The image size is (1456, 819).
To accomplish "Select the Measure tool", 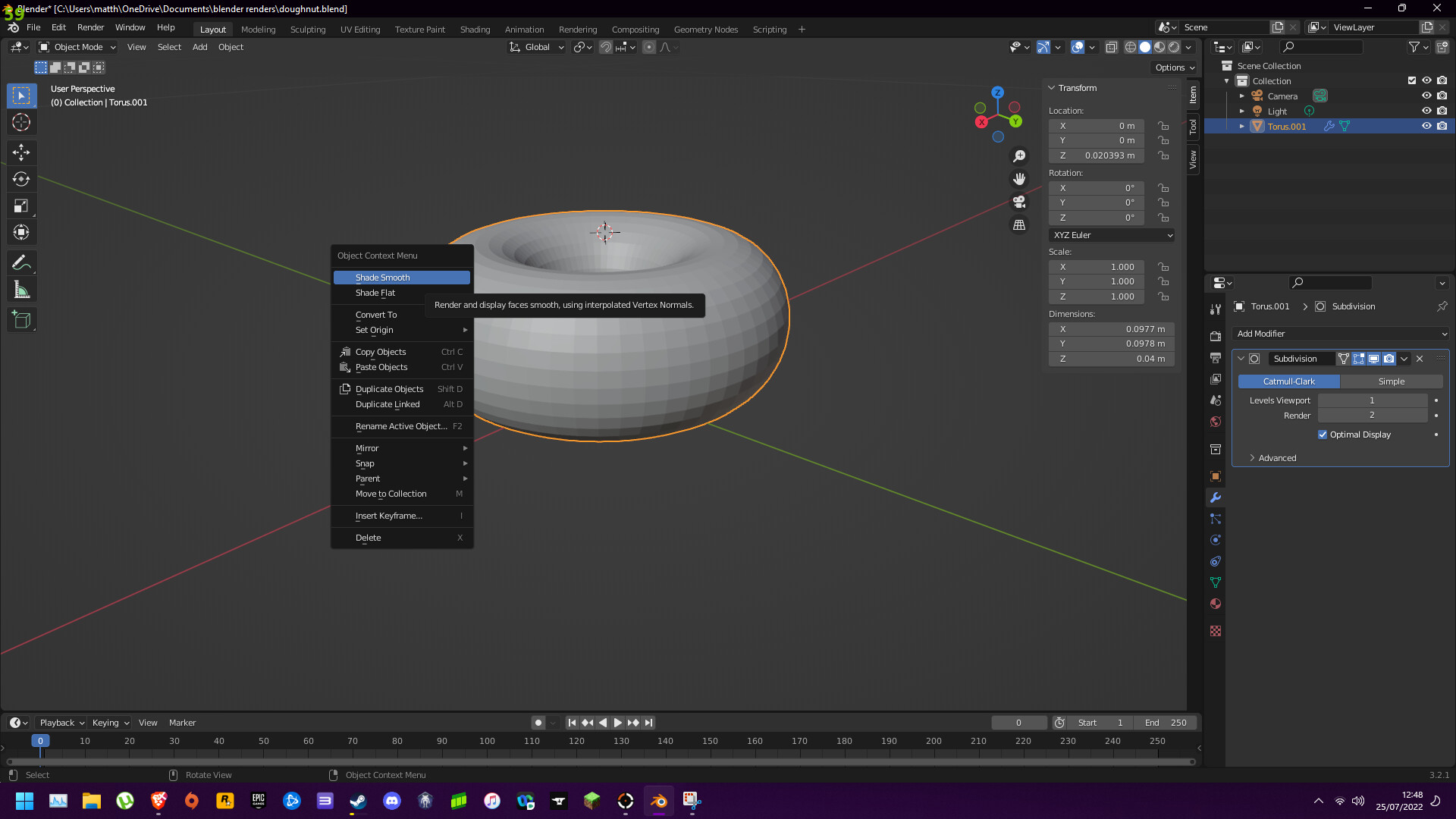I will pyautogui.click(x=21, y=289).
